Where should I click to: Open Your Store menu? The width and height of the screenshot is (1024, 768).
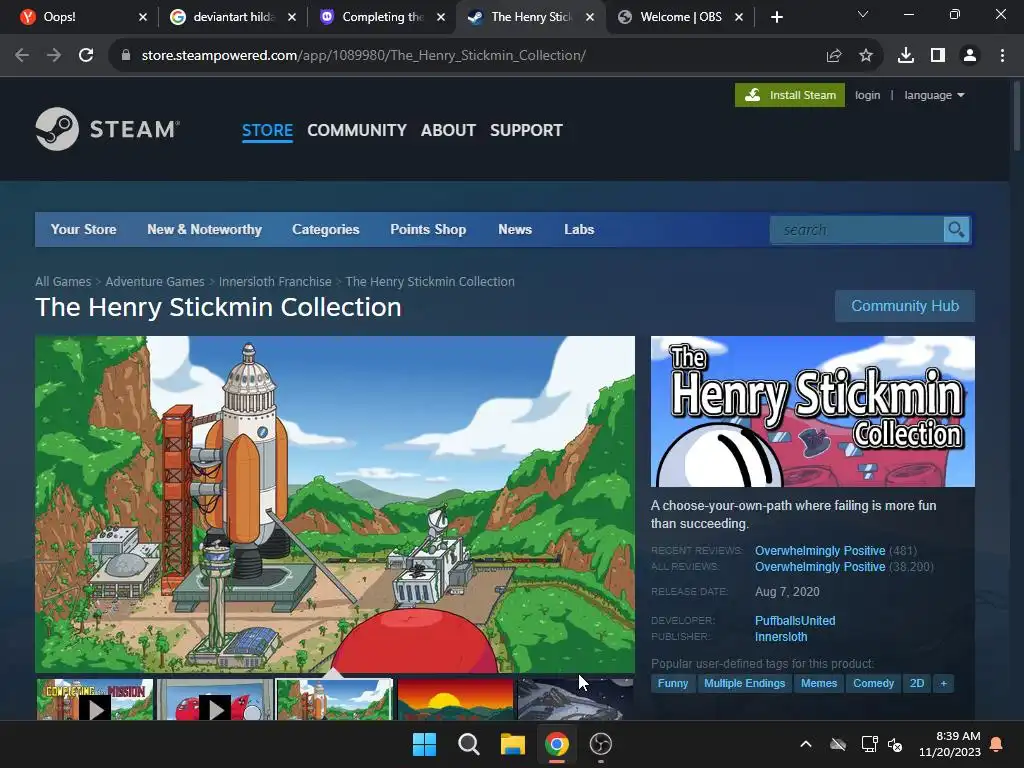tap(84, 229)
